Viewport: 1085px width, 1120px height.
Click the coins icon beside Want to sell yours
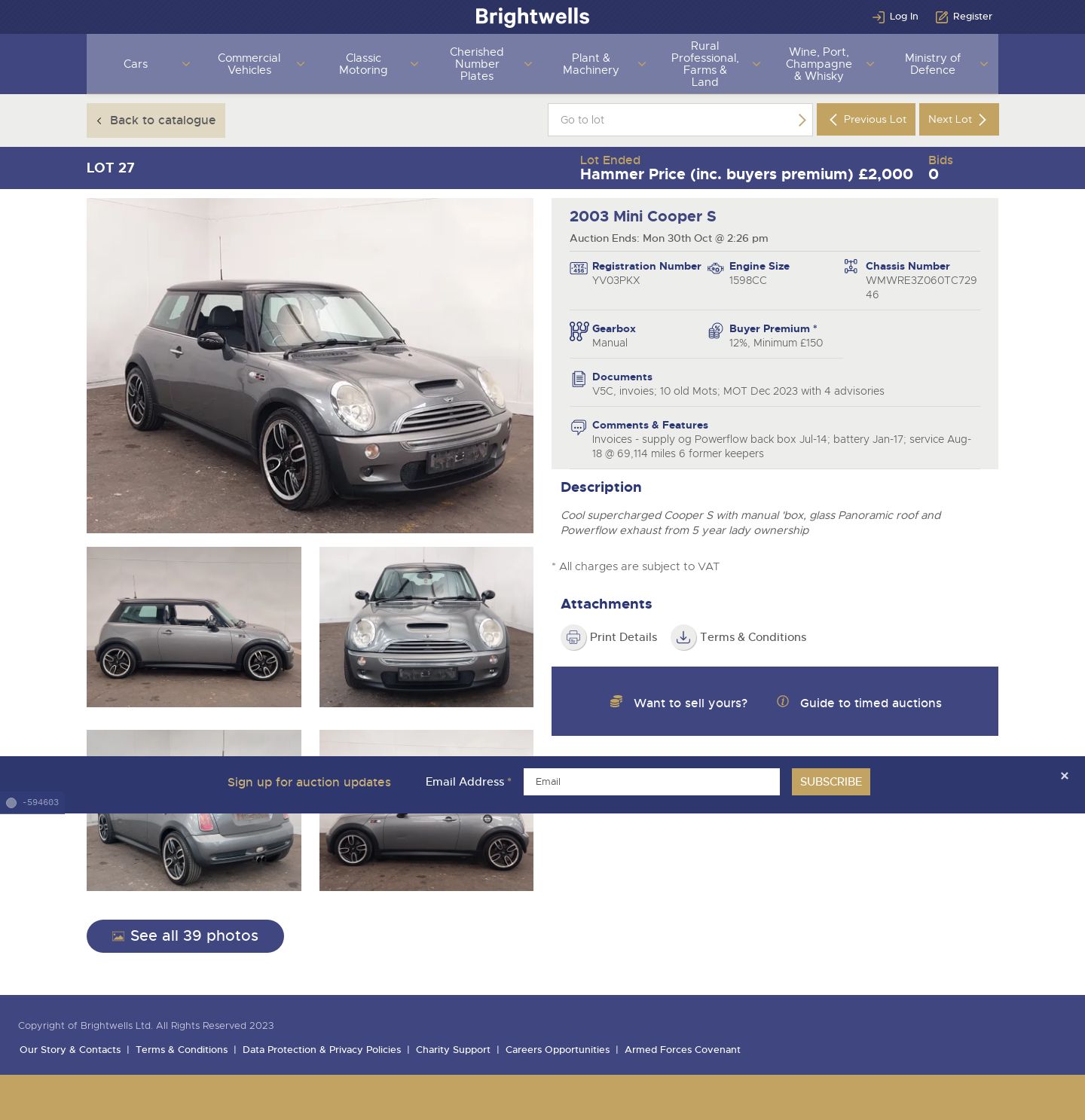[616, 701]
